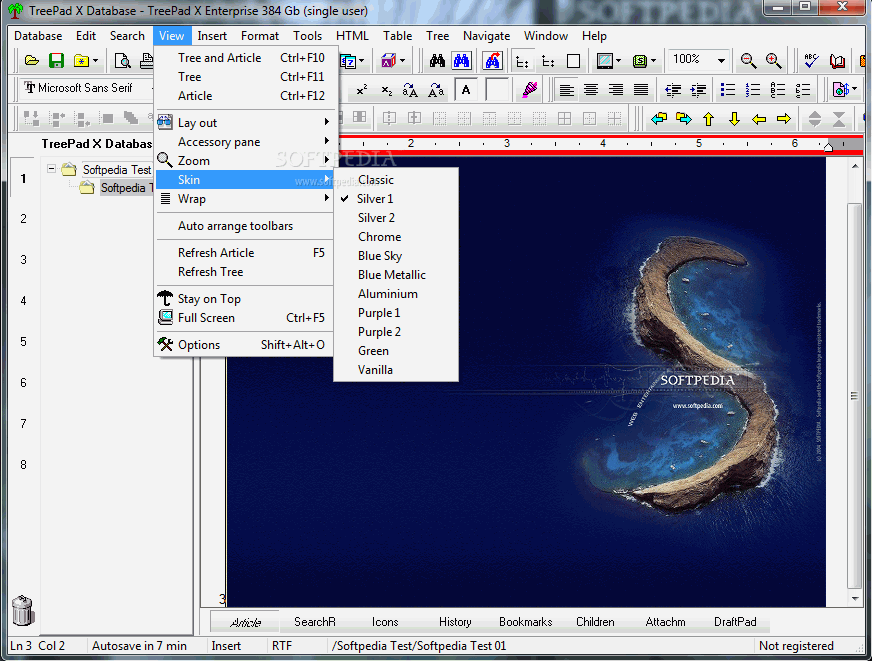Go to the previous node with the yellow left arrow
The width and height of the screenshot is (872, 661).
[x=759, y=118]
